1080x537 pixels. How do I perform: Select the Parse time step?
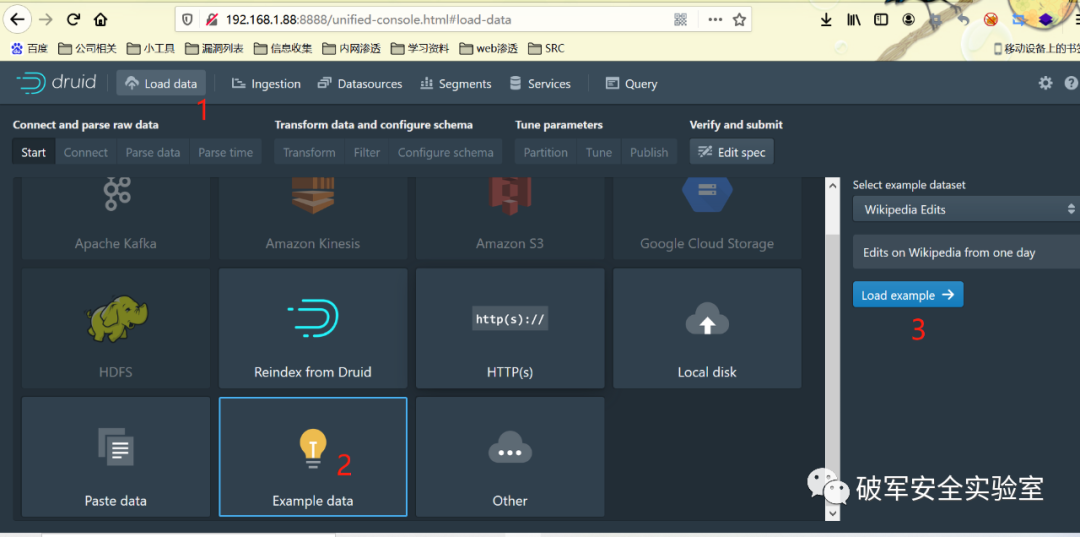[x=226, y=152]
